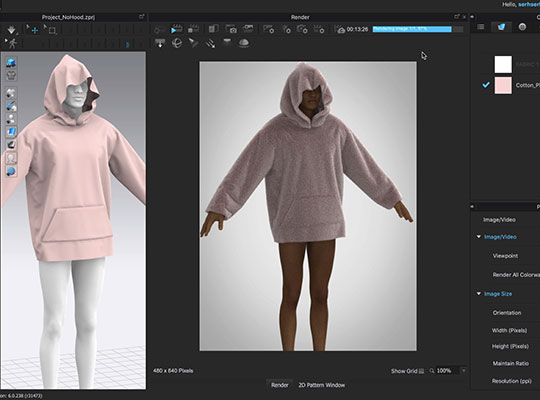
Task: Select the Cotton fabric name label
Action: tap(528, 85)
